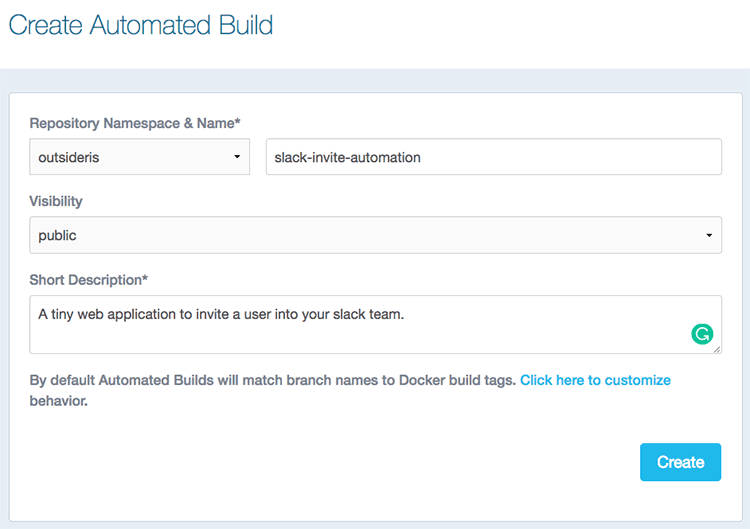Grab the description textarea resize handle
Screen dimensions: 750x529
pos(717,350)
